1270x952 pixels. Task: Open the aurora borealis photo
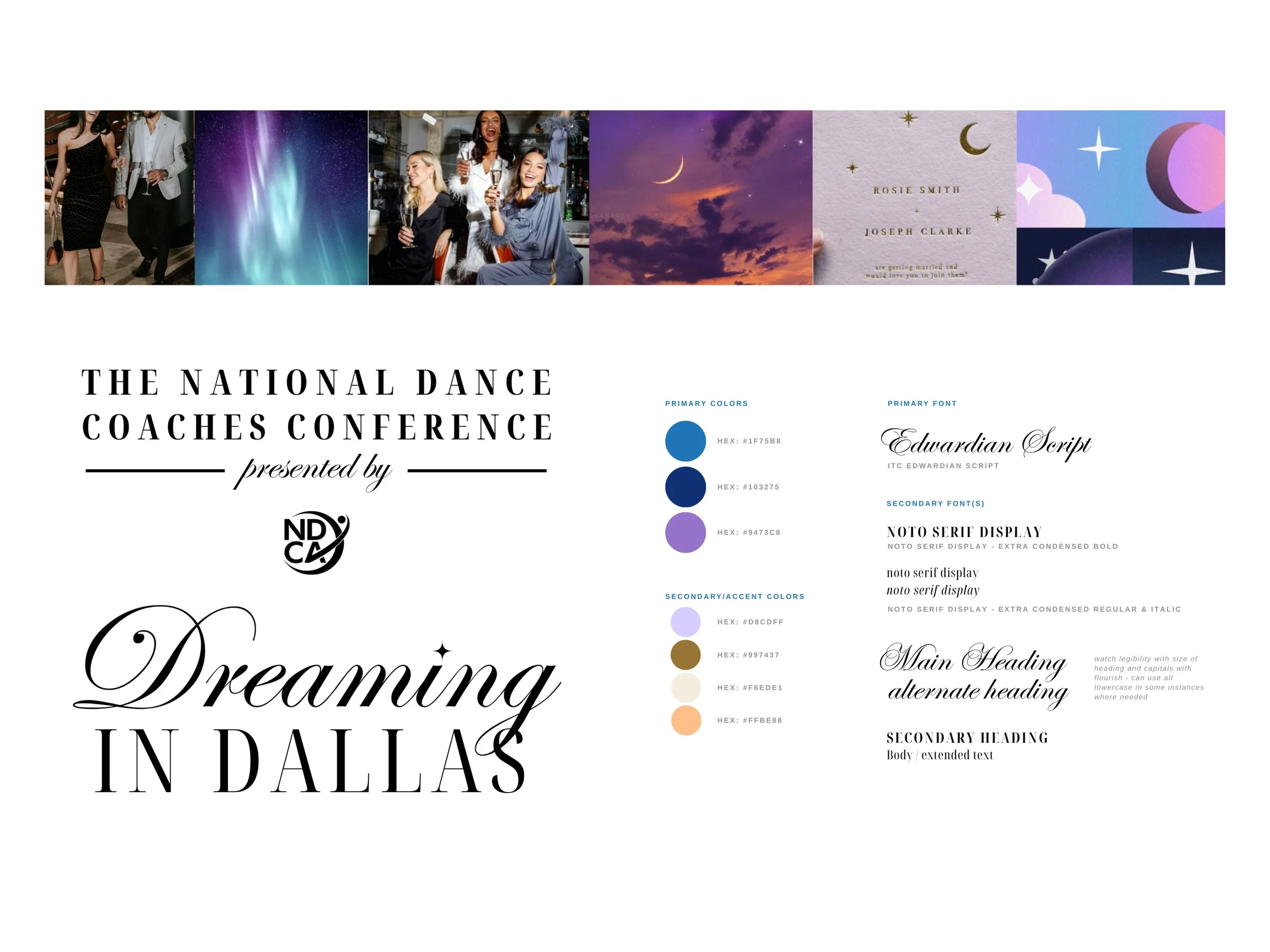[281, 198]
